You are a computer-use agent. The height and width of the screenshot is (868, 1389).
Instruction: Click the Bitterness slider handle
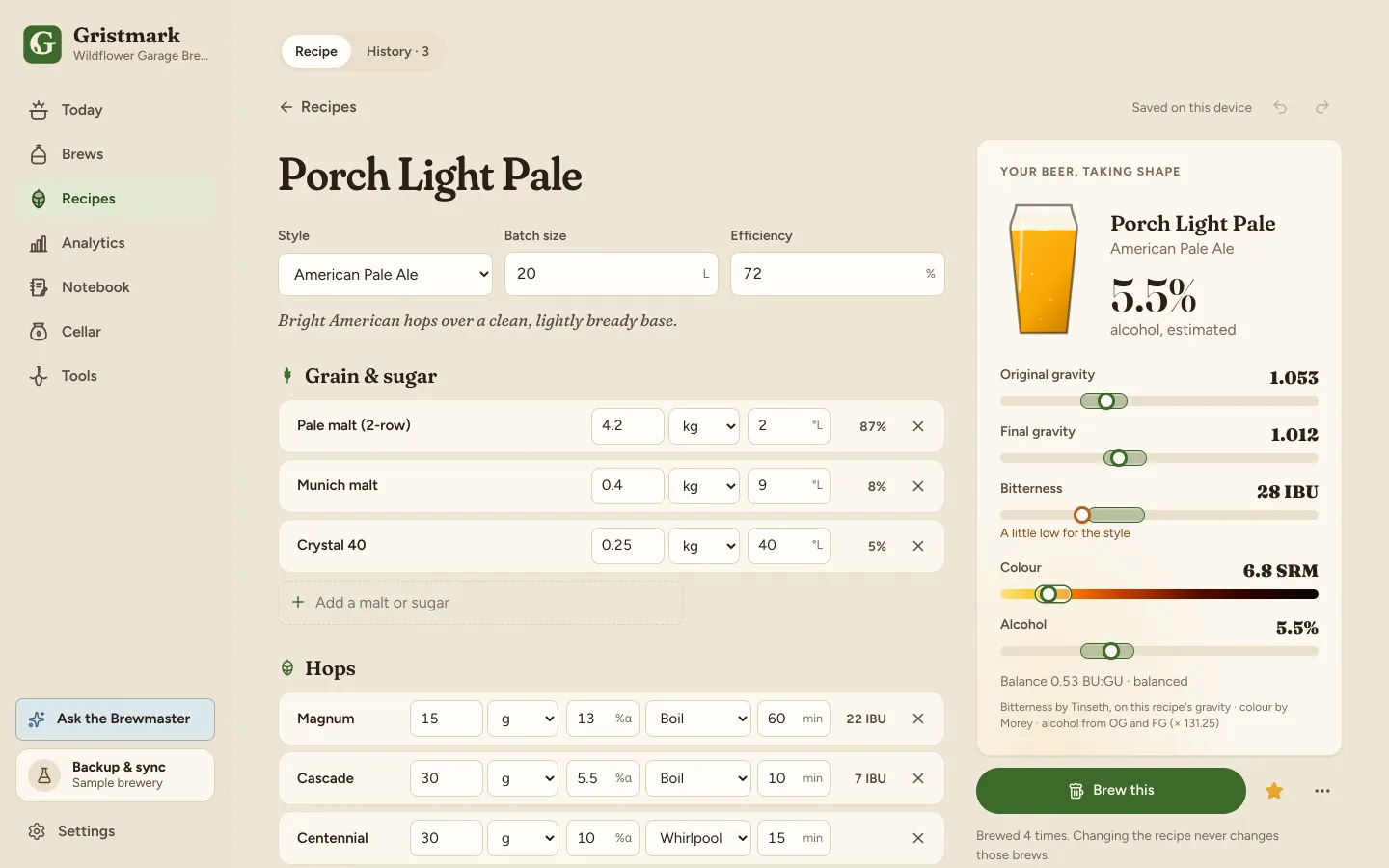pyautogui.click(x=1082, y=515)
